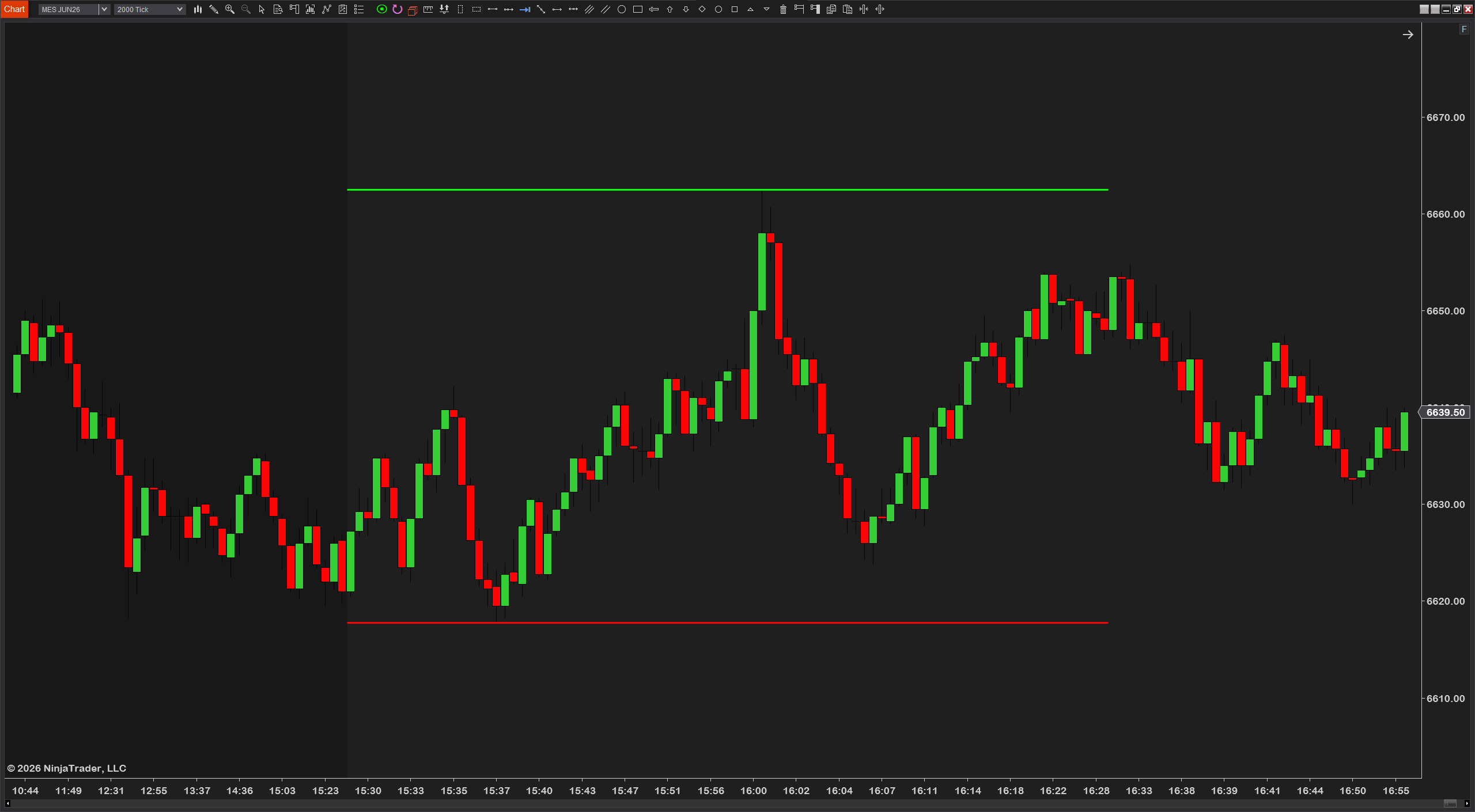The height and width of the screenshot is (812, 1475).
Task: Click the purple reload data icon
Action: (397, 9)
